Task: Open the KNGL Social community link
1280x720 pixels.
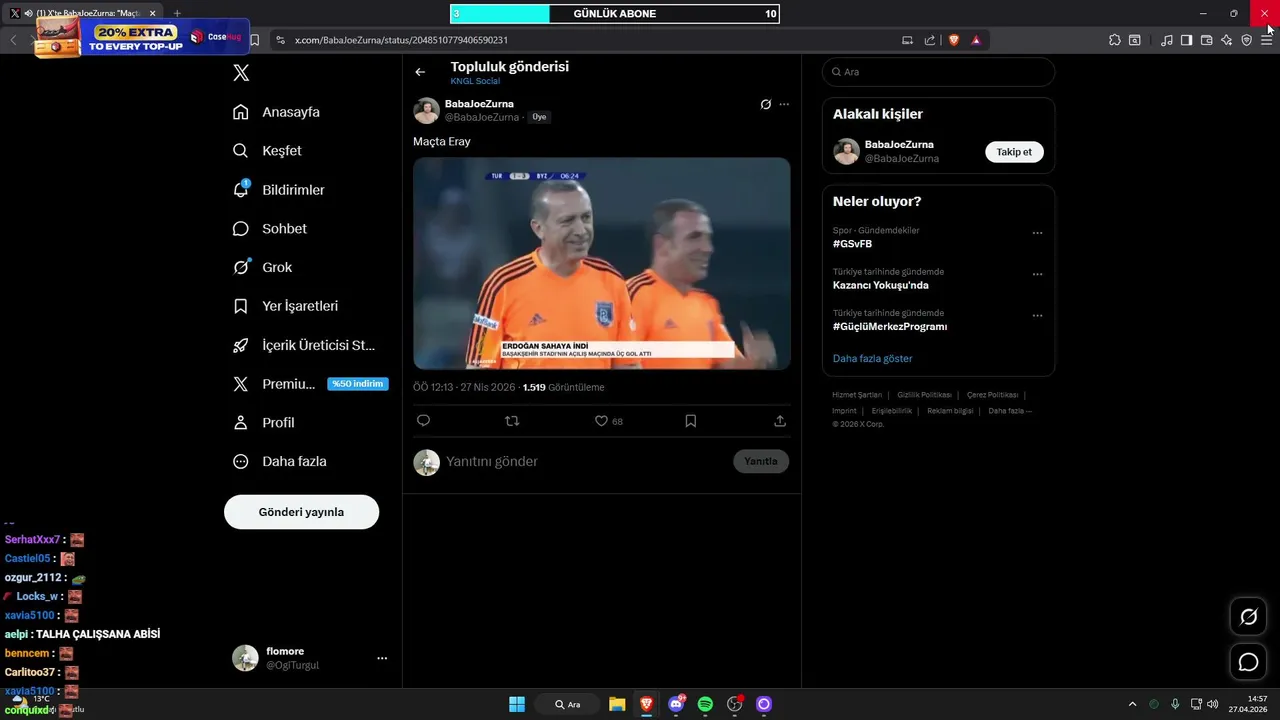Action: [x=475, y=81]
